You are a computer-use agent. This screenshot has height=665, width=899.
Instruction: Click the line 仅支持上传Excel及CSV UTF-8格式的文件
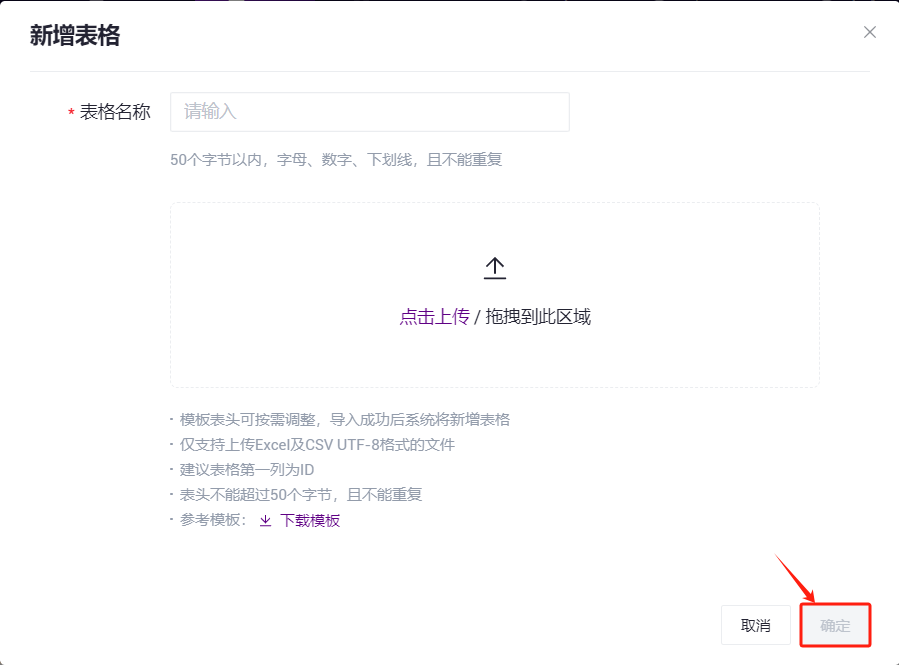[317, 444]
